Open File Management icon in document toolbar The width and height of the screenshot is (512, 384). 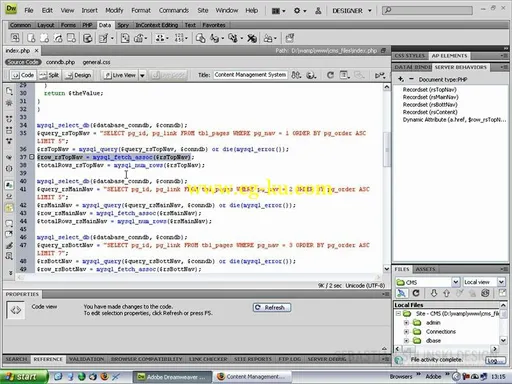[x=296, y=75]
